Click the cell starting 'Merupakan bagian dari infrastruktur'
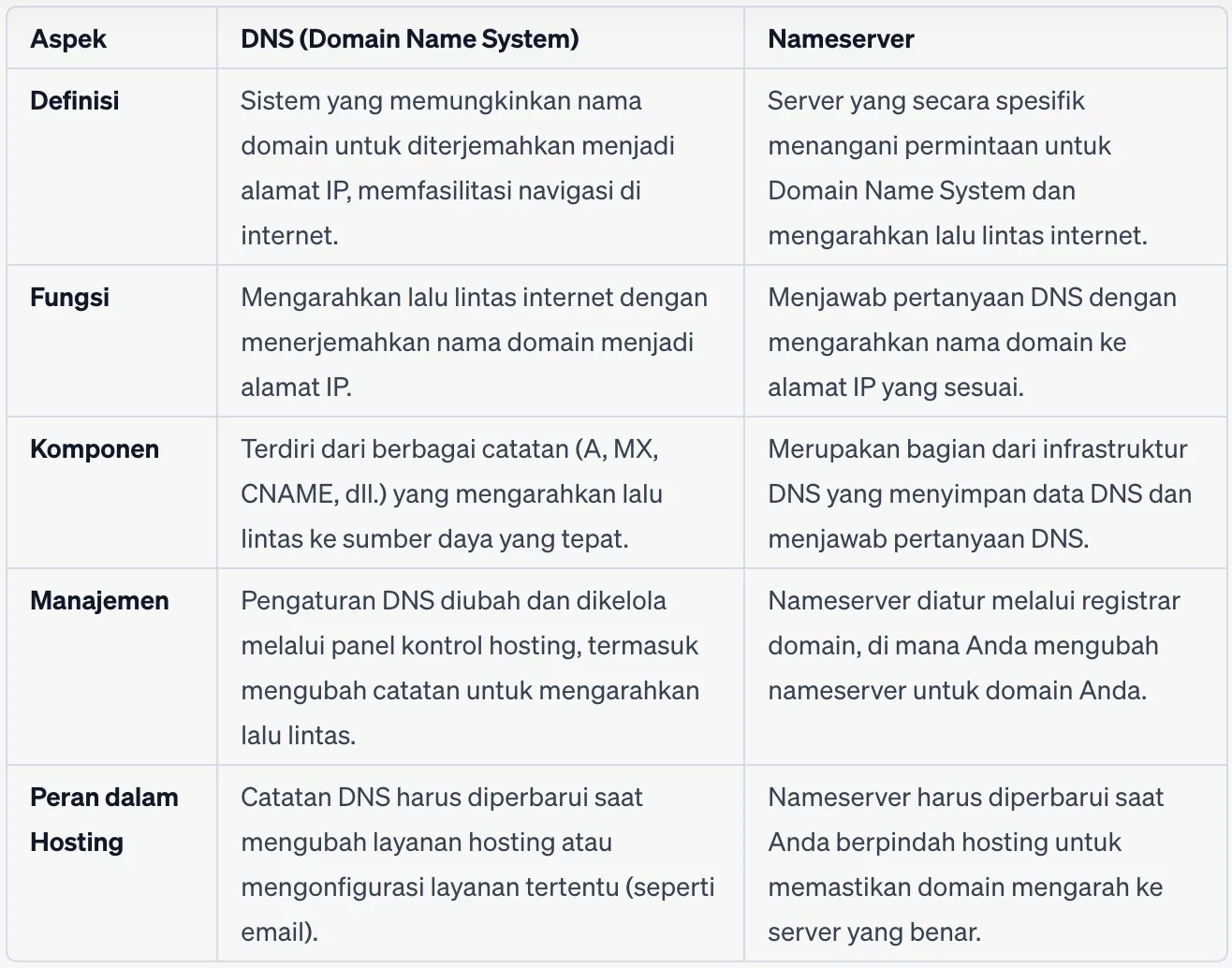 coord(978,493)
